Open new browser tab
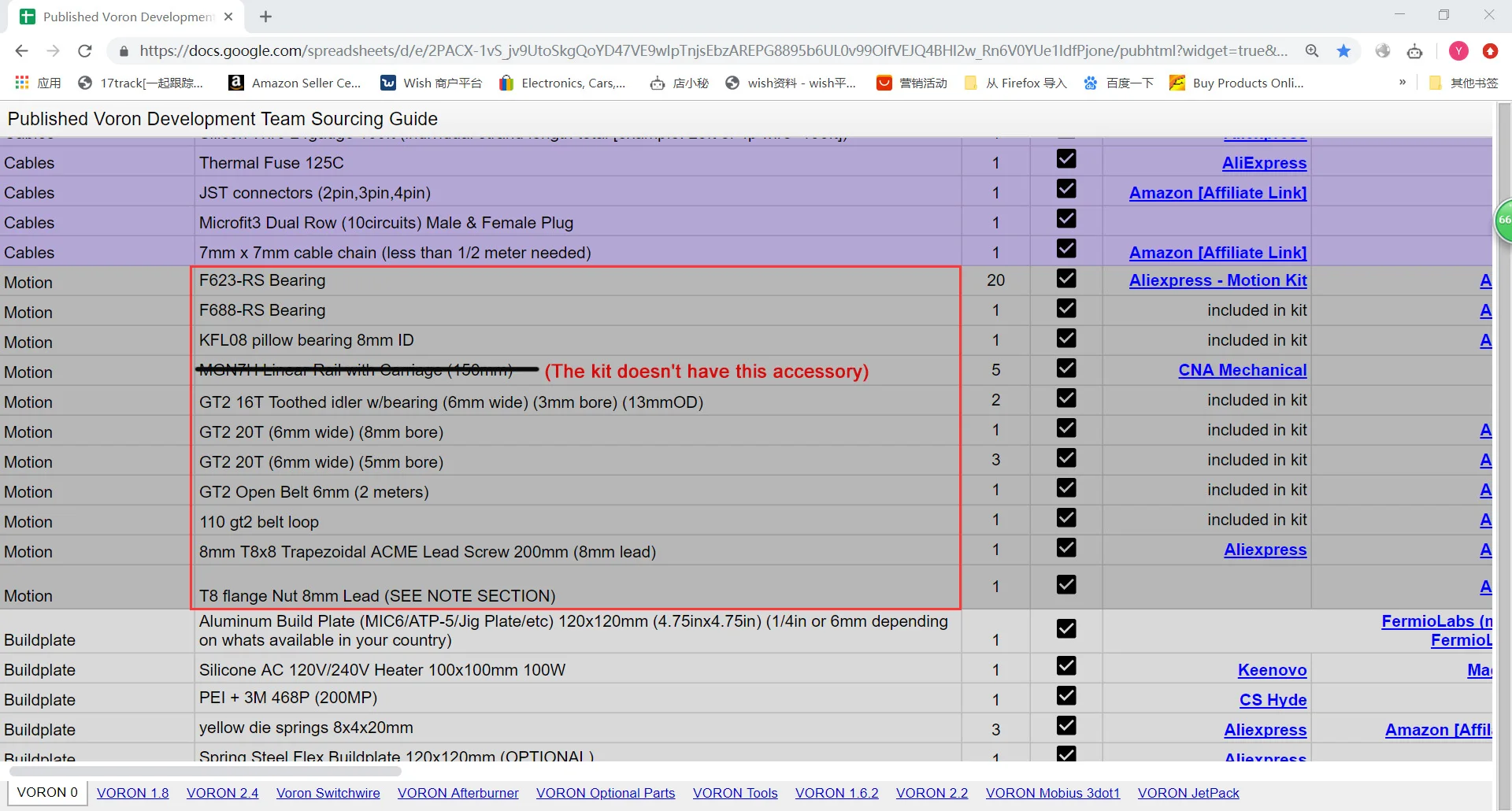 (x=266, y=17)
